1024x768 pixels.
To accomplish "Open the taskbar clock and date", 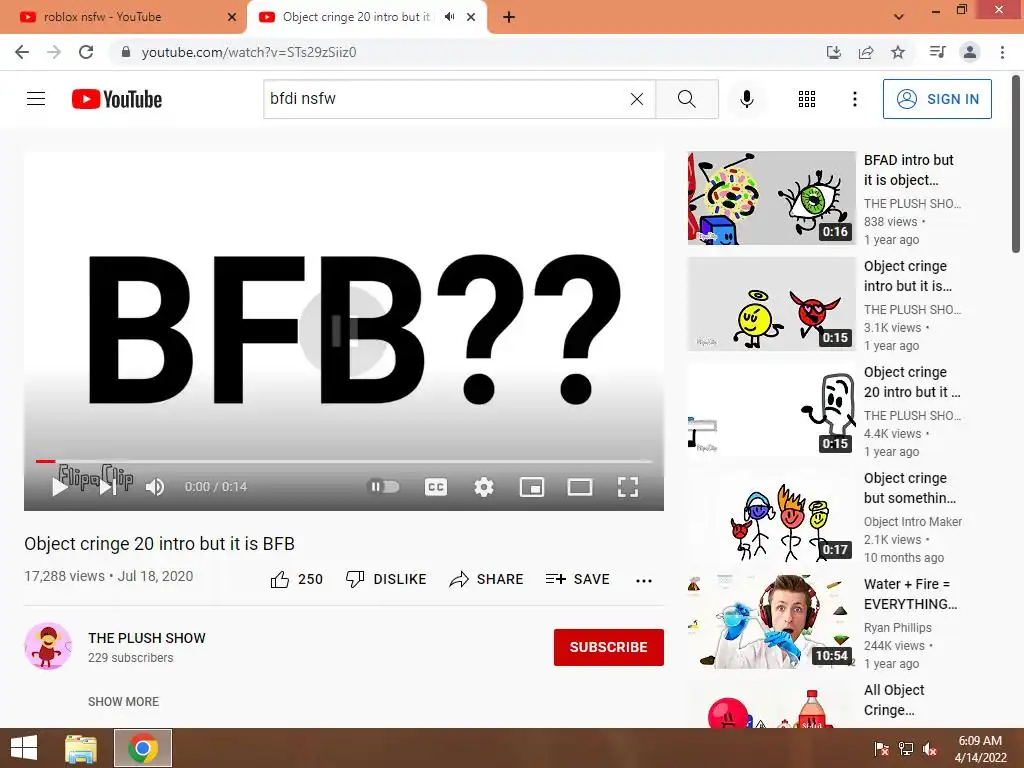I will [x=980, y=749].
